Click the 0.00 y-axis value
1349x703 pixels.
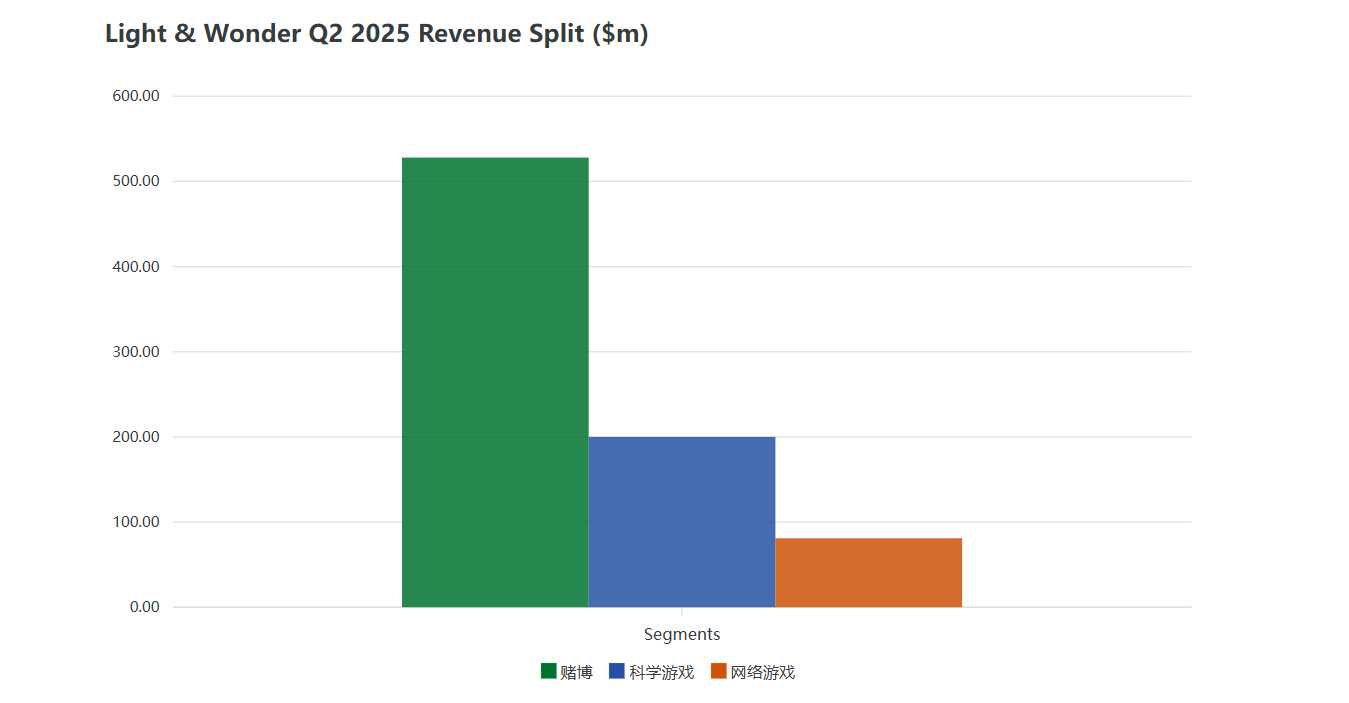click(144, 607)
